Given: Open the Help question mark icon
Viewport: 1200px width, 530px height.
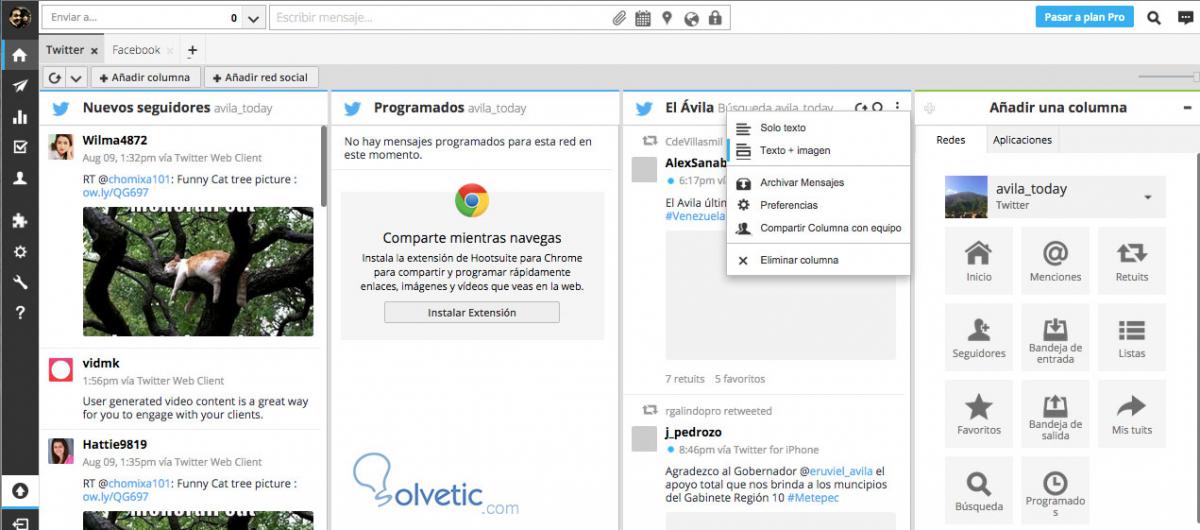Looking at the screenshot, I should point(19,313).
